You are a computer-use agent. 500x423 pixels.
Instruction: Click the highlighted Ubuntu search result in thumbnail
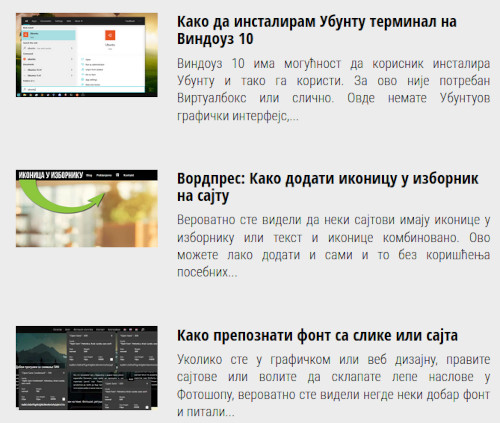[x=49, y=35]
